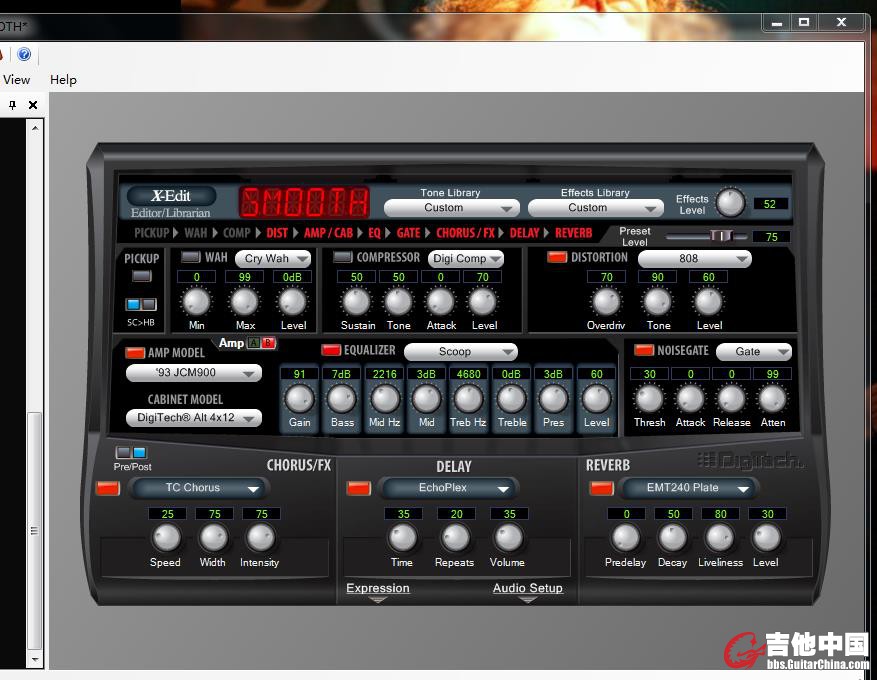Click the Distortion Tone knob
The image size is (877, 680).
(x=658, y=302)
